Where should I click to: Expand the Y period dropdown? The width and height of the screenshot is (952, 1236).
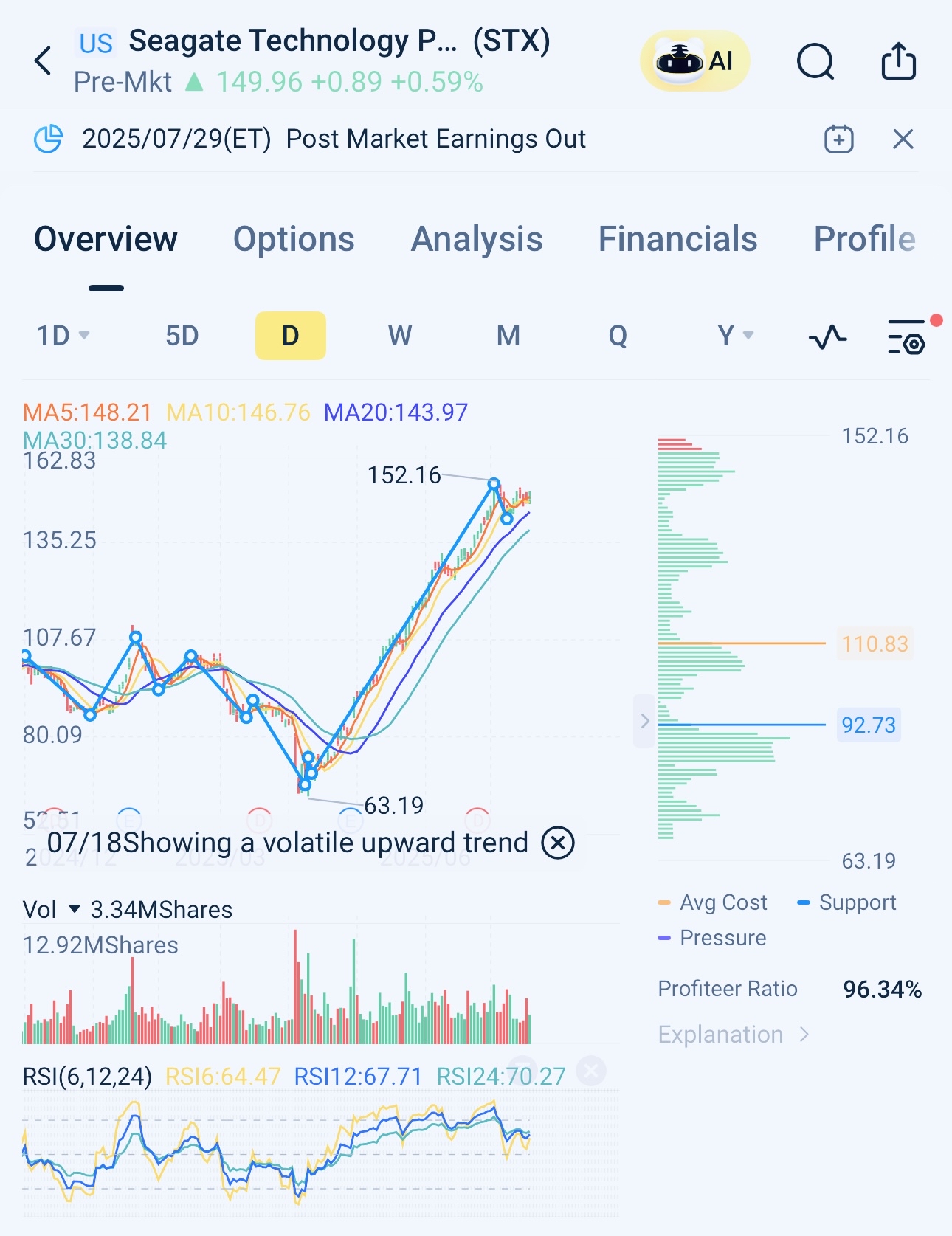point(735,336)
